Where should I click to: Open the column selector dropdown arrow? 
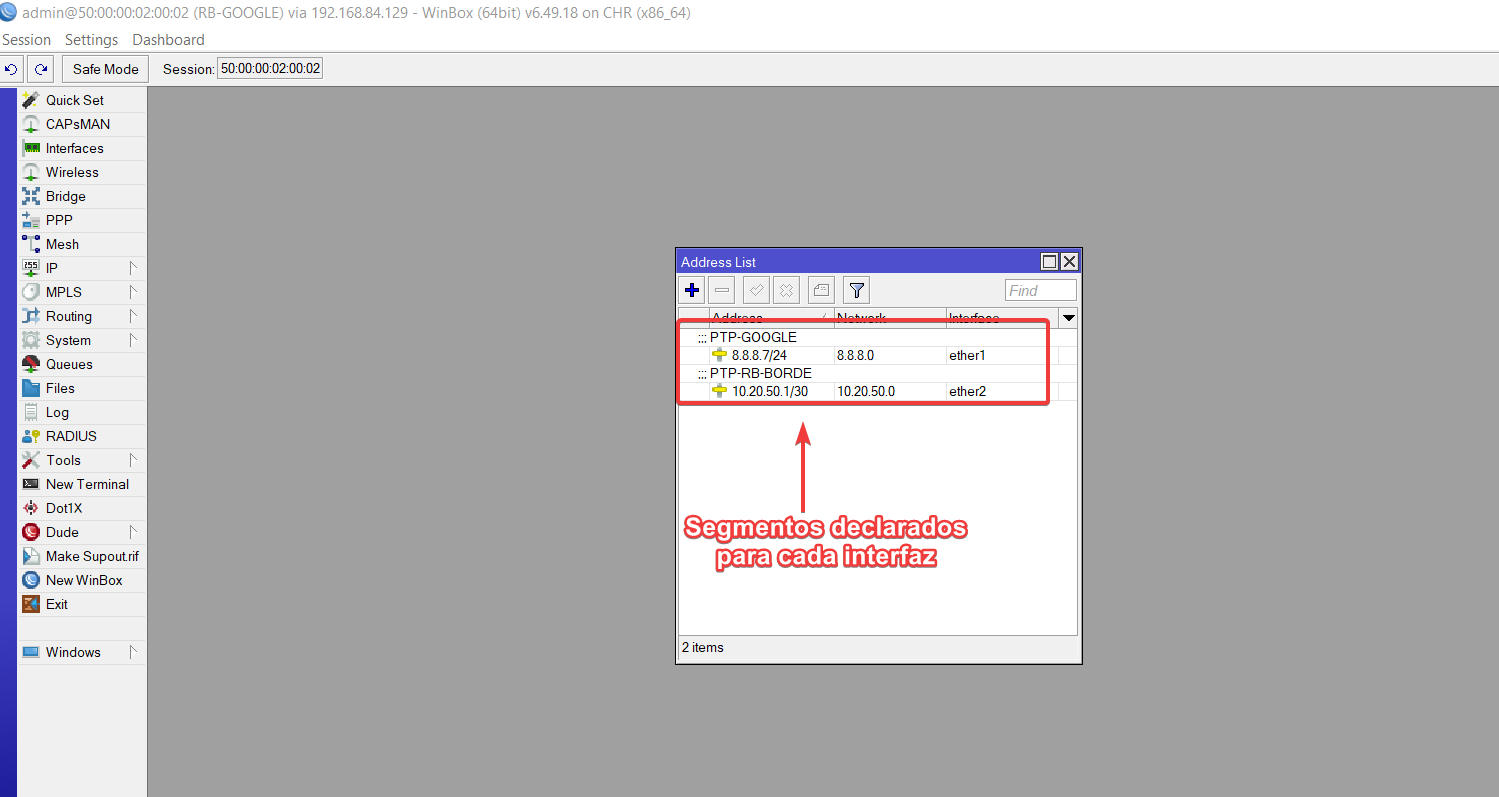point(1068,318)
